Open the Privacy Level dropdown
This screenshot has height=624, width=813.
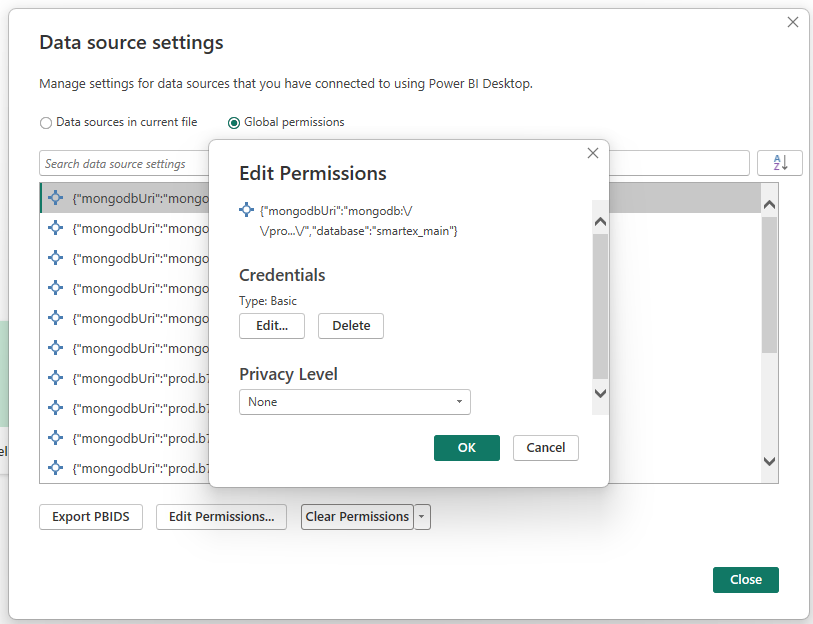[x=355, y=402]
